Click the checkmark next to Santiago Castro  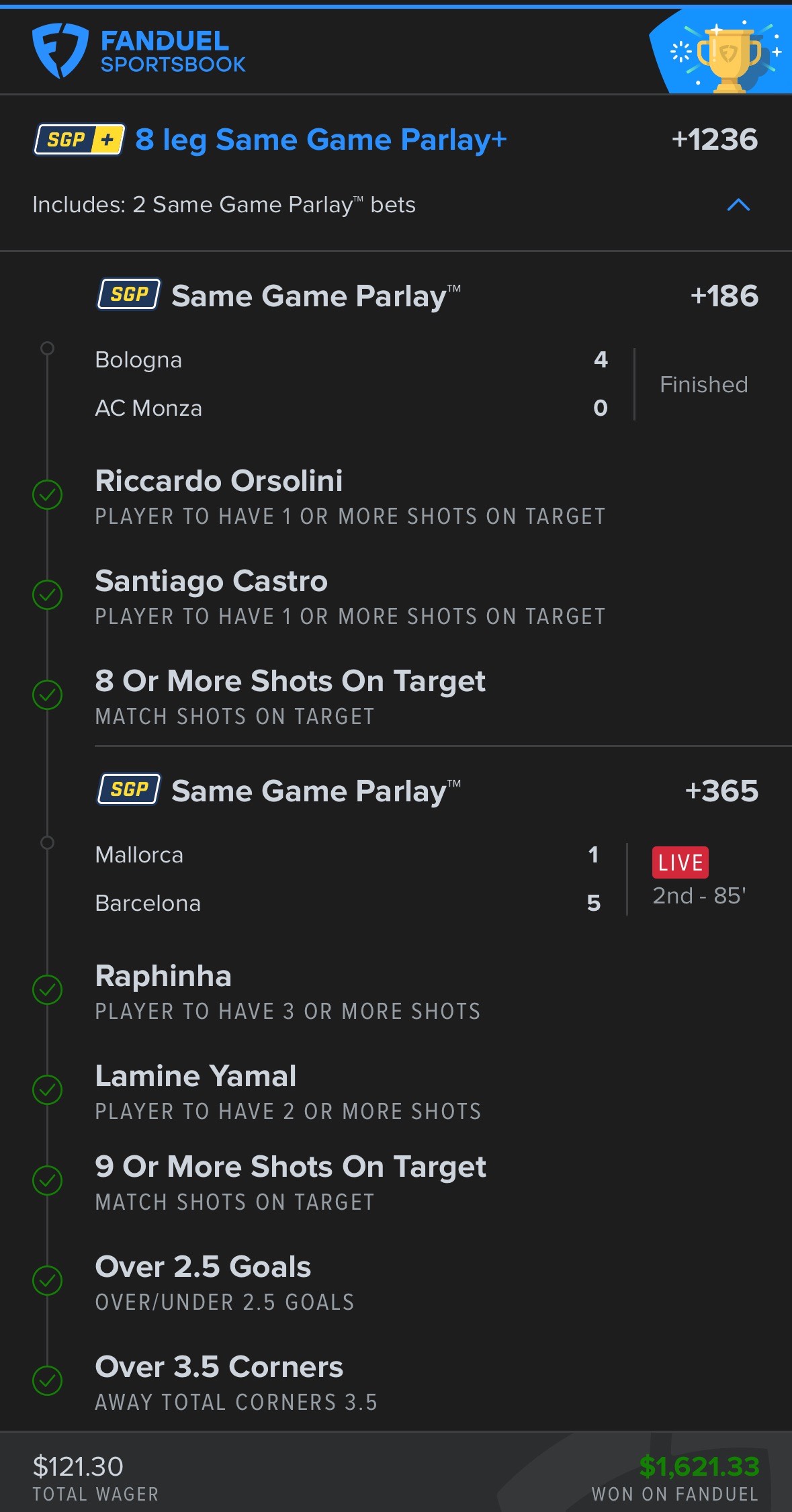coord(48,595)
